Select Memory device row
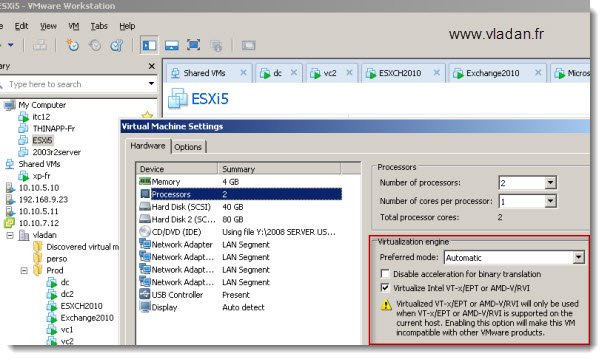 [239, 181]
